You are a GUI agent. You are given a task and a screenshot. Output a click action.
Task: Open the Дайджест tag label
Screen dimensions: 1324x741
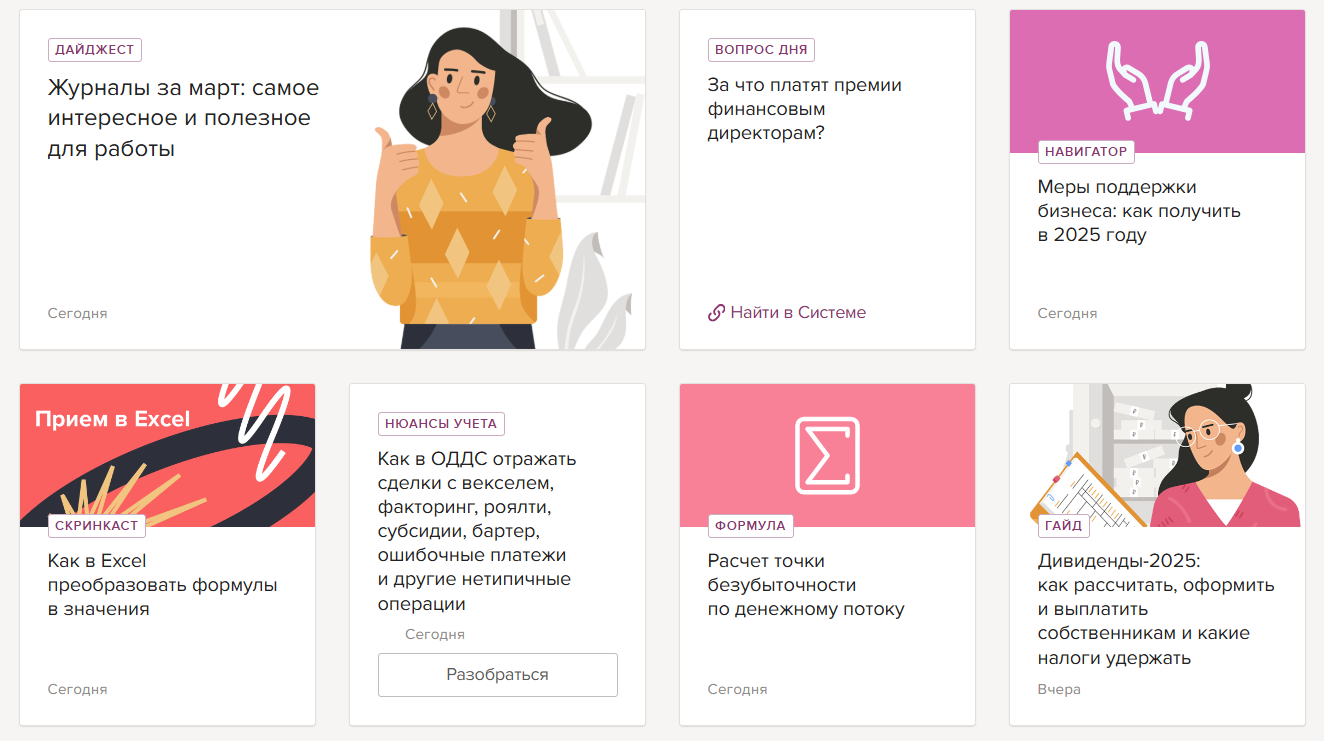click(95, 49)
